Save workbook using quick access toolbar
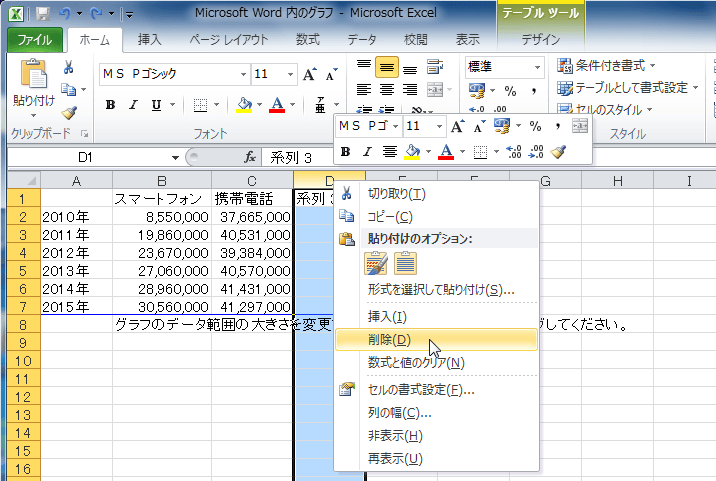Screen dimensions: 716x481 (x=43, y=14)
